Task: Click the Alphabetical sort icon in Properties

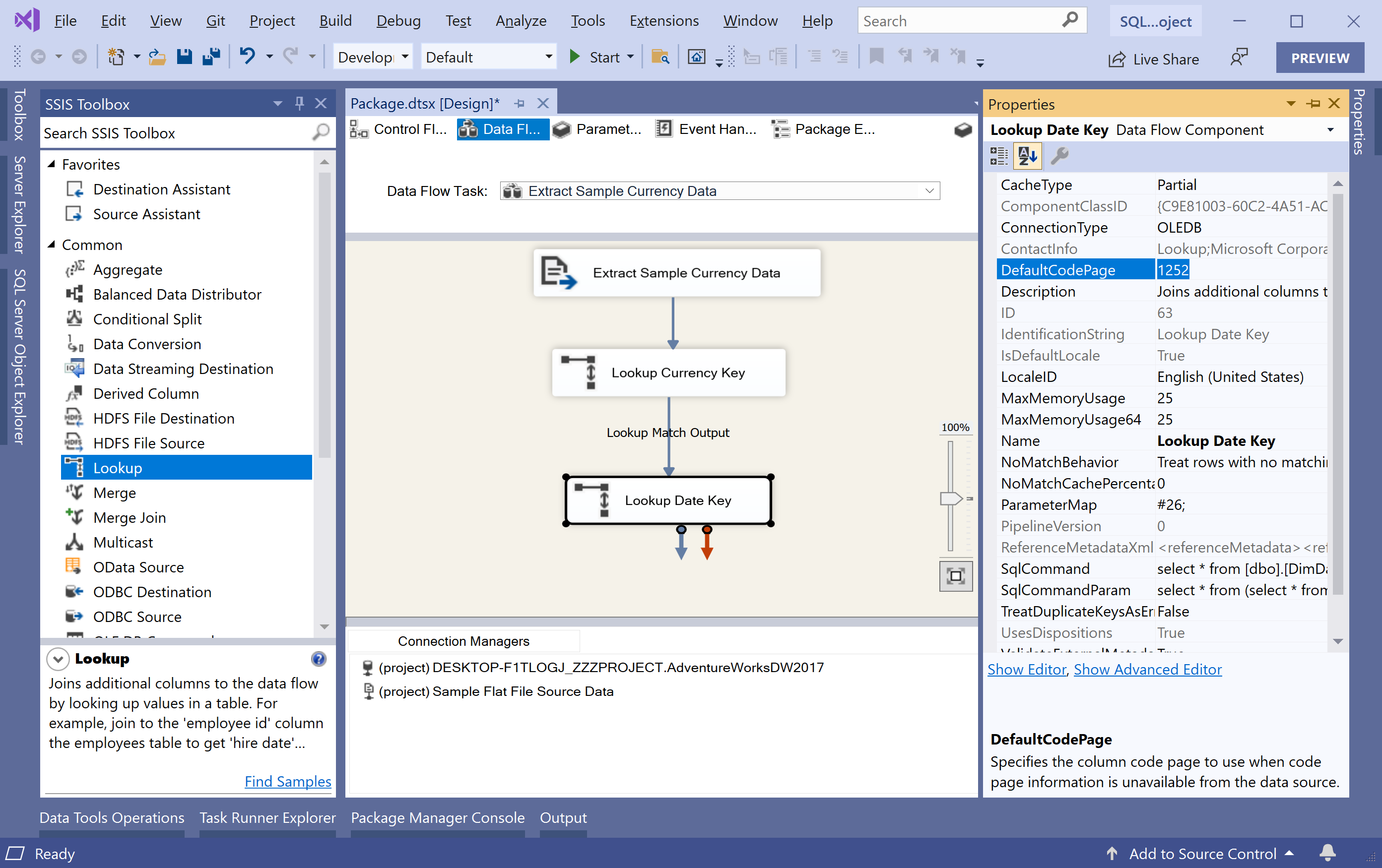Action: 1027,155
